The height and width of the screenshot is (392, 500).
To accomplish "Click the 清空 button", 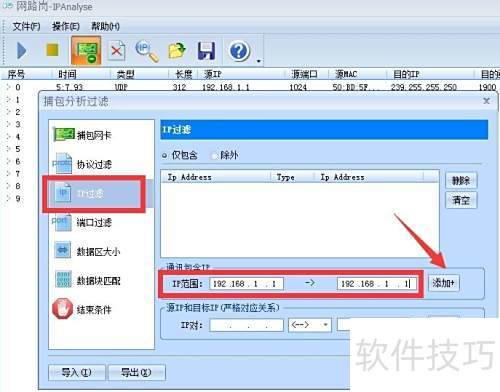I will point(461,200).
